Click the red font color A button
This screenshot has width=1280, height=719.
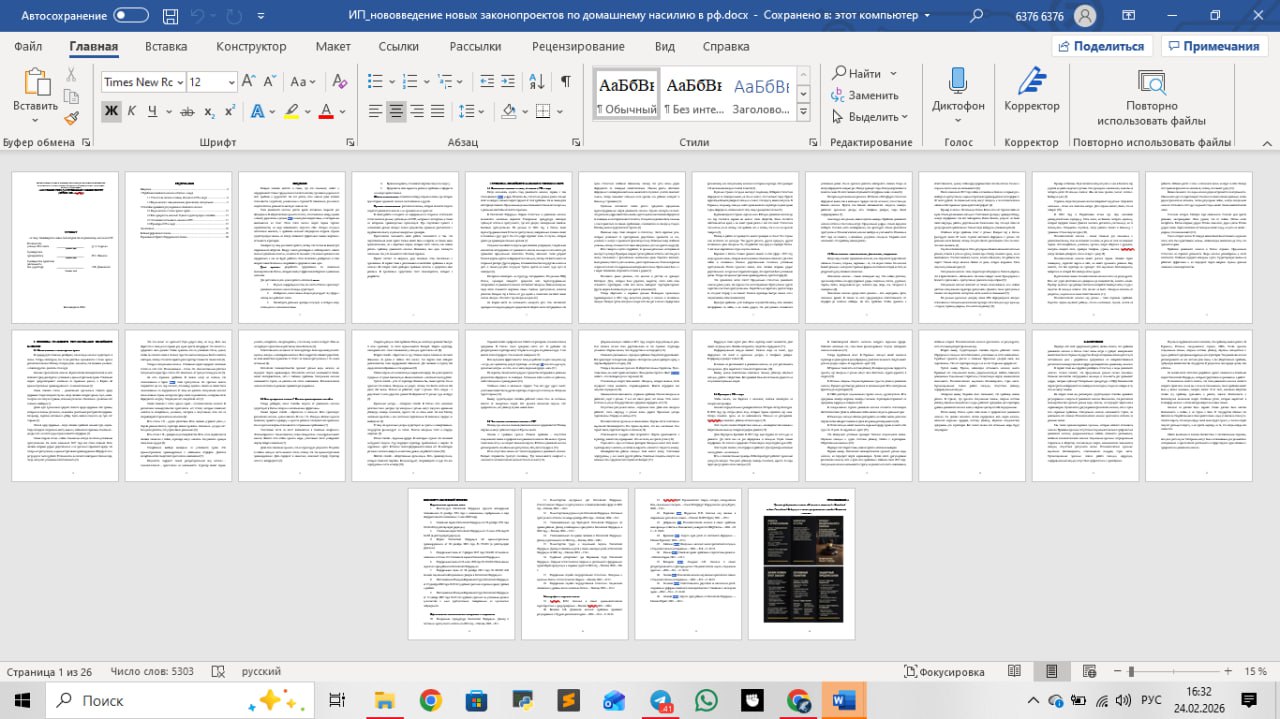pos(325,111)
